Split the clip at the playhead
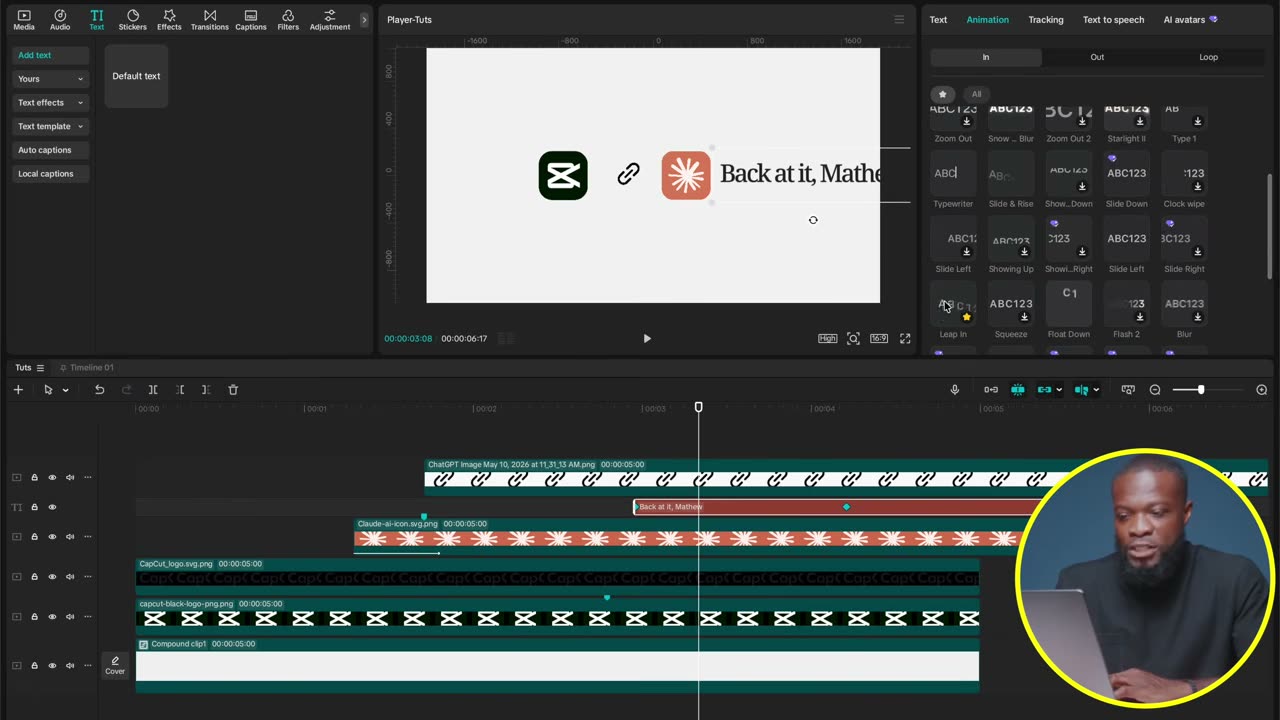1280x720 pixels. coord(153,390)
